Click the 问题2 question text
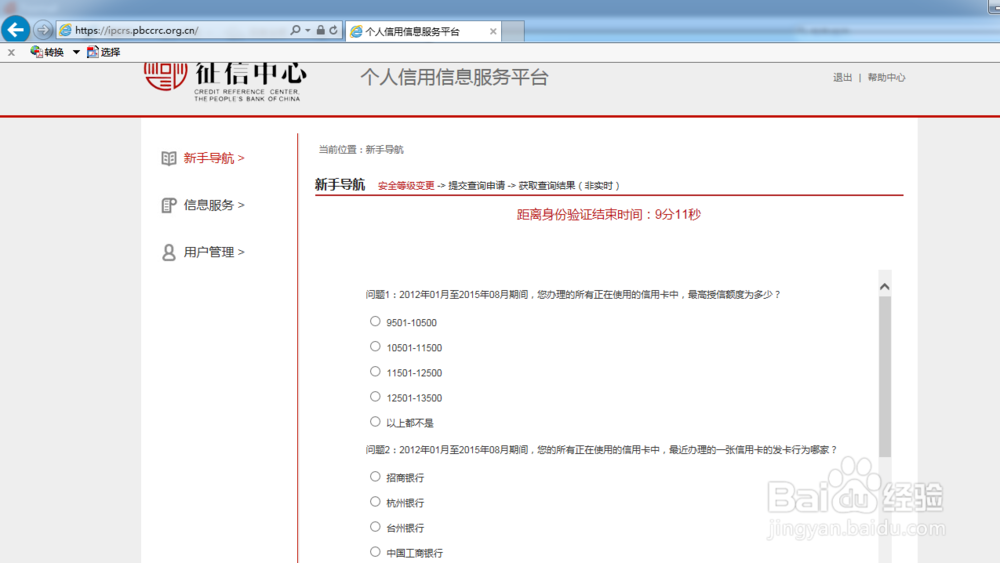1000x563 pixels. (601, 450)
